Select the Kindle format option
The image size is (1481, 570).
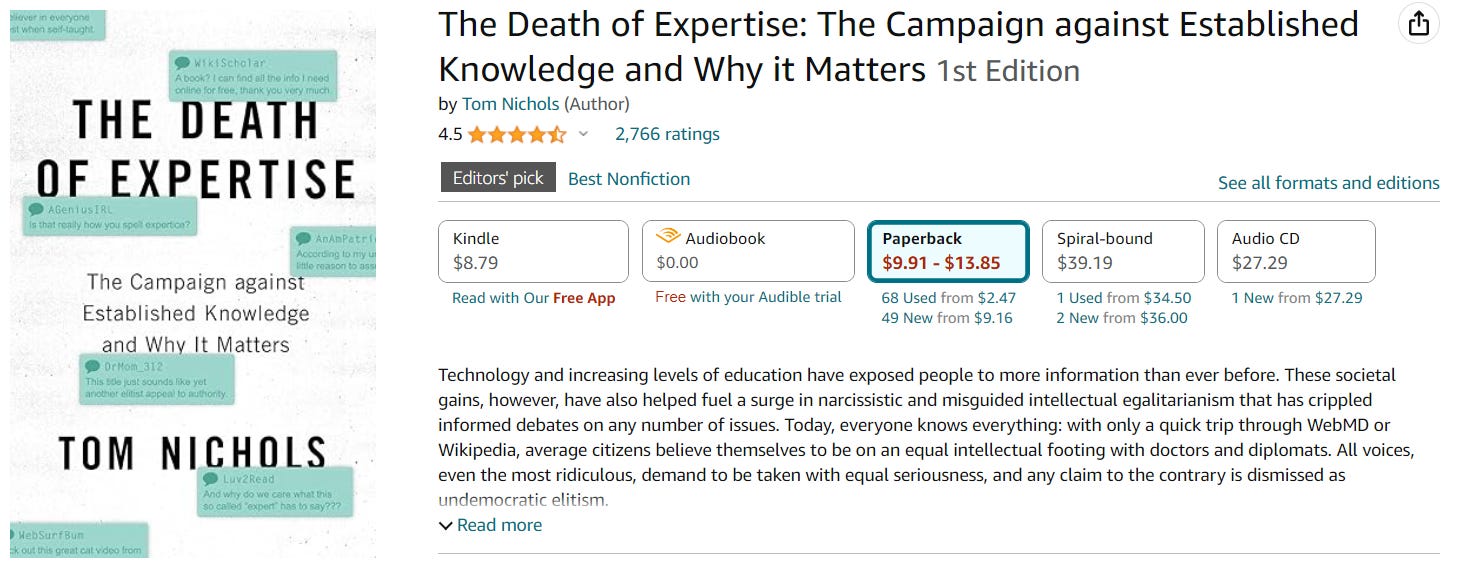point(533,251)
